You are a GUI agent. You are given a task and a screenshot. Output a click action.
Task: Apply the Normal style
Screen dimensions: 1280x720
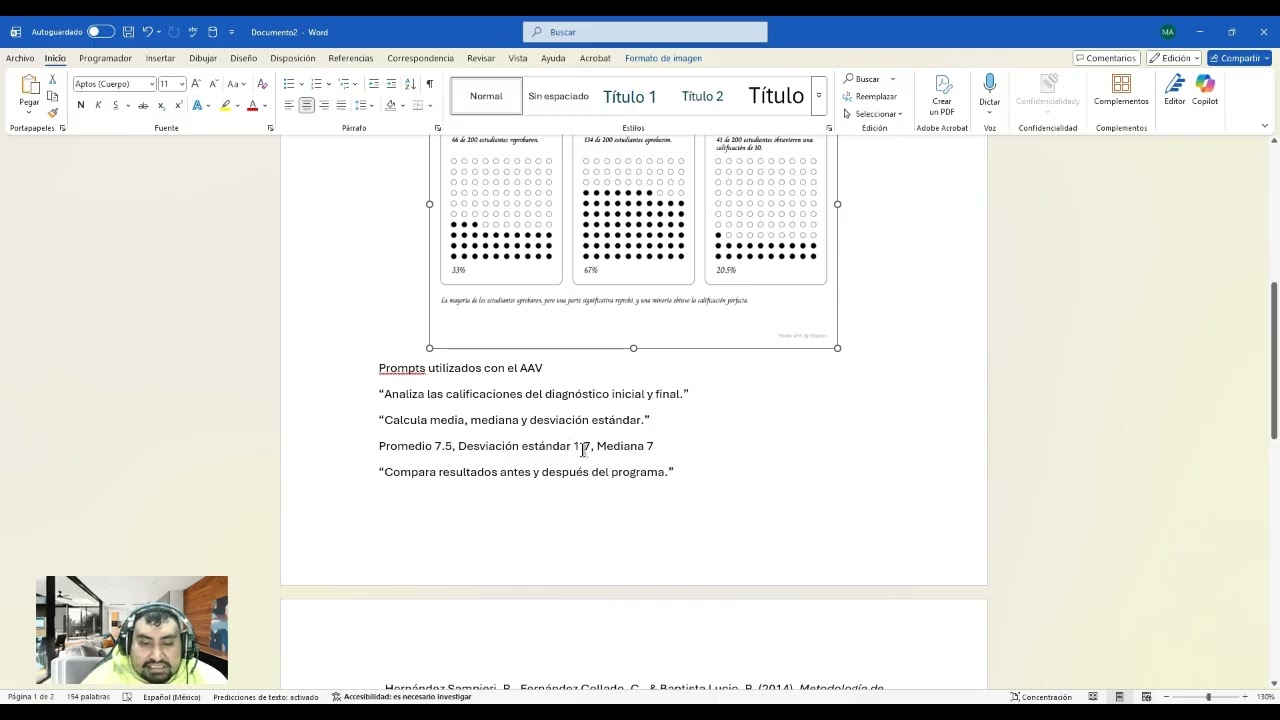click(486, 96)
